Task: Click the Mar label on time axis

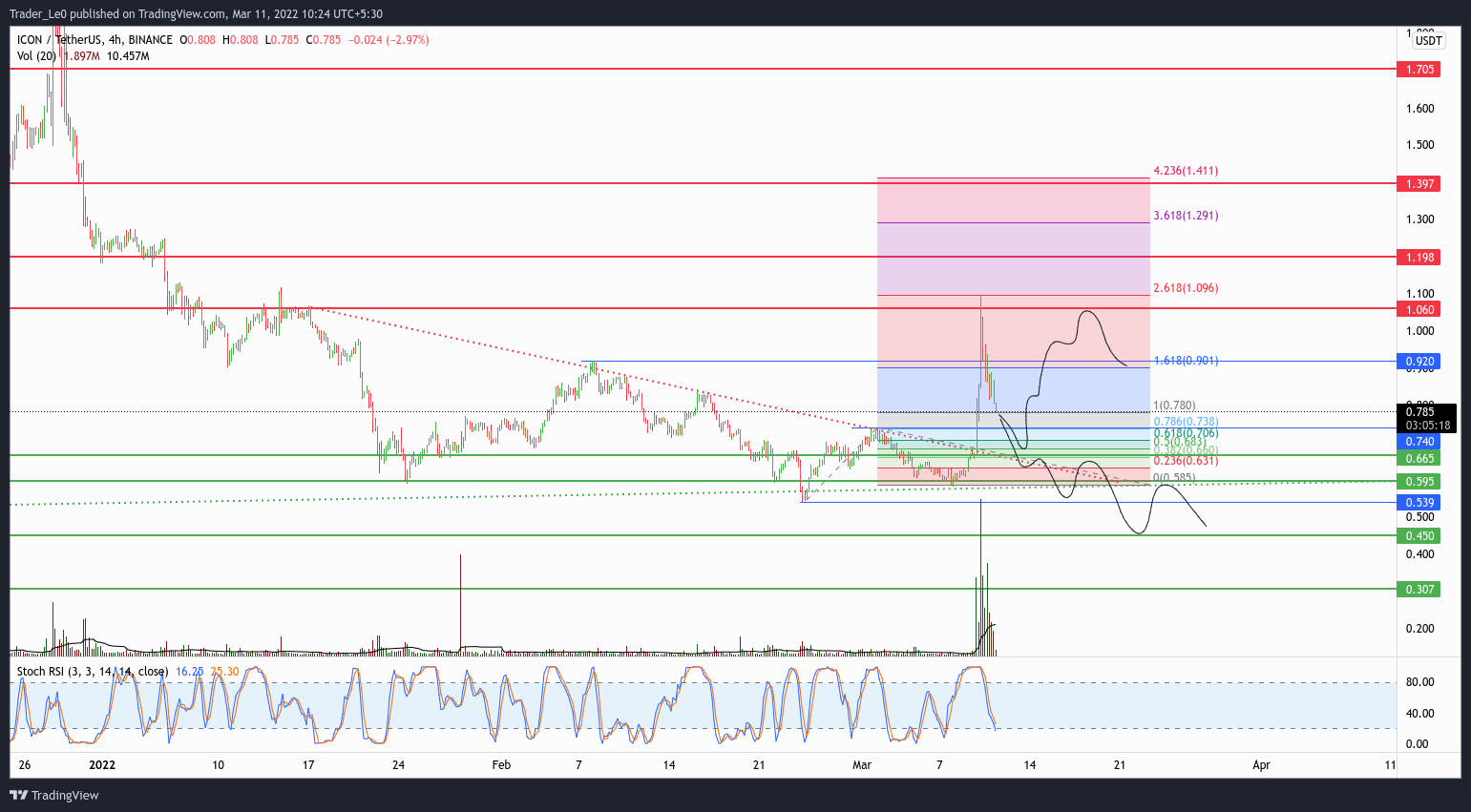Action: [862, 765]
